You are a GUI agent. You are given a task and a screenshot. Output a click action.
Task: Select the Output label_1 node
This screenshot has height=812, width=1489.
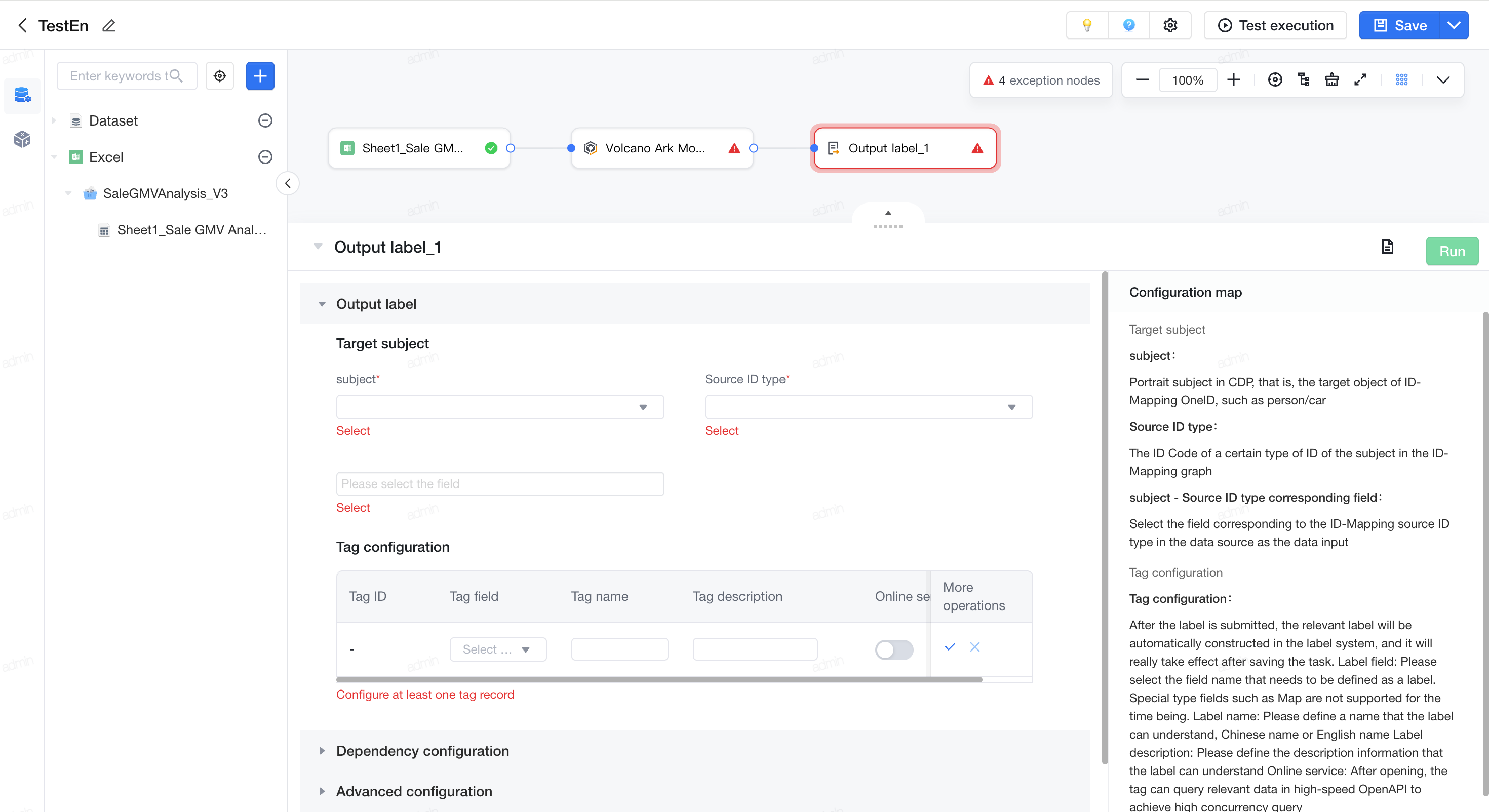tap(905, 148)
